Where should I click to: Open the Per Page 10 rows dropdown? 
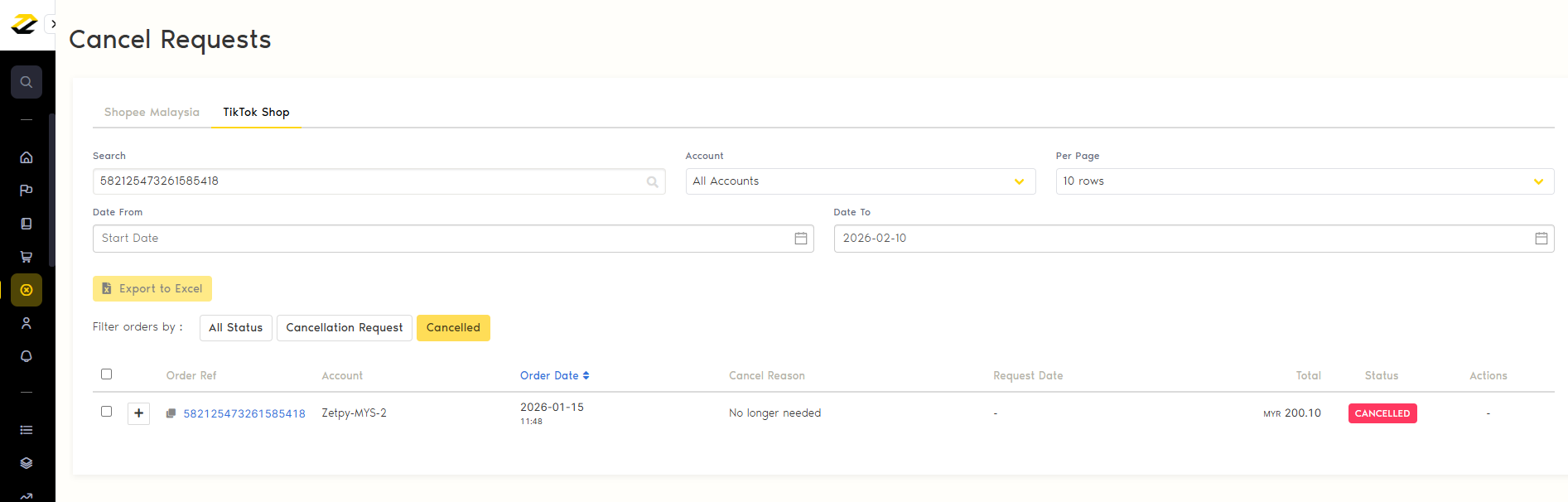(1305, 181)
